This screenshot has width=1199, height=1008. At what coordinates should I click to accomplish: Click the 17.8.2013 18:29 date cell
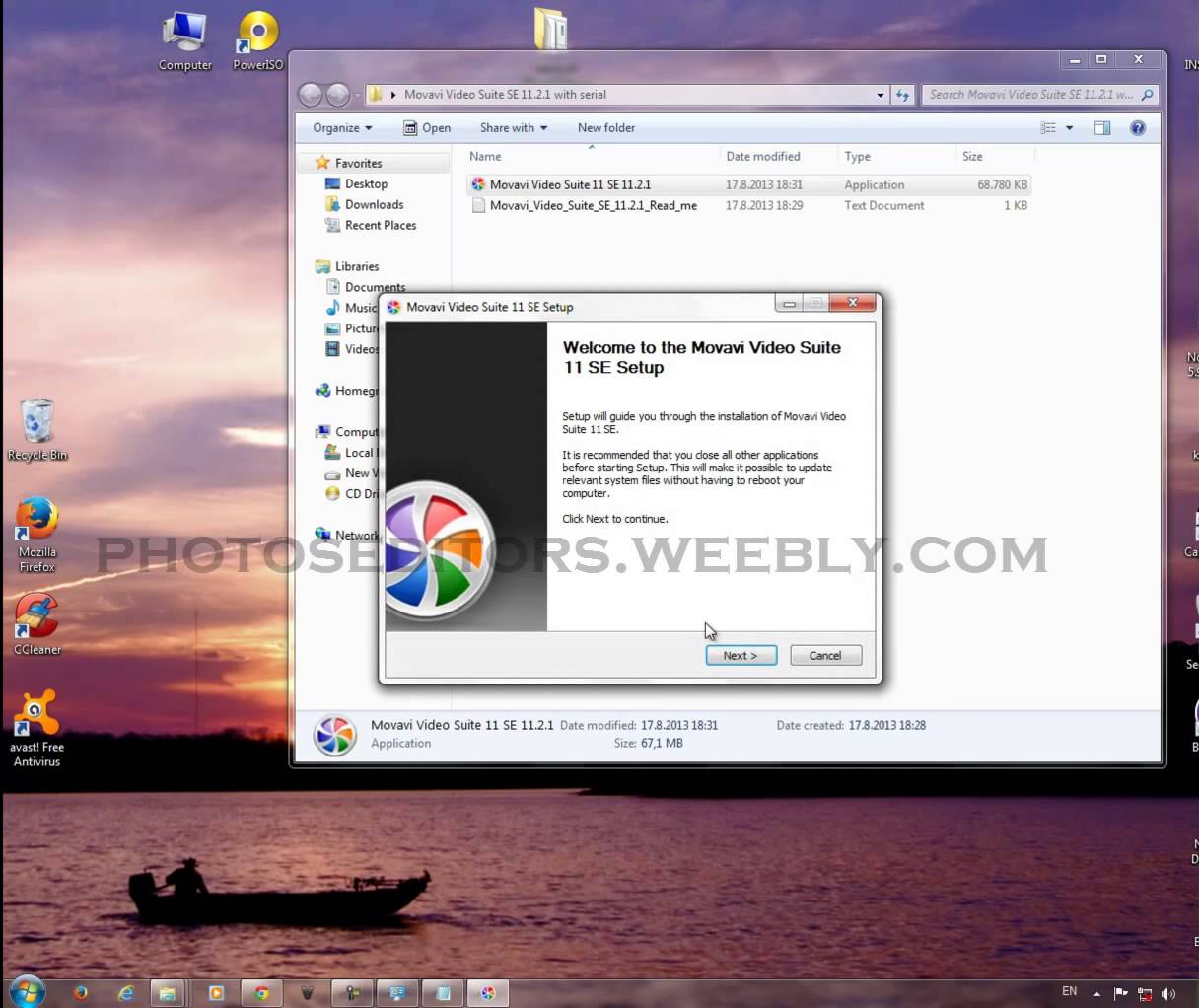point(764,205)
